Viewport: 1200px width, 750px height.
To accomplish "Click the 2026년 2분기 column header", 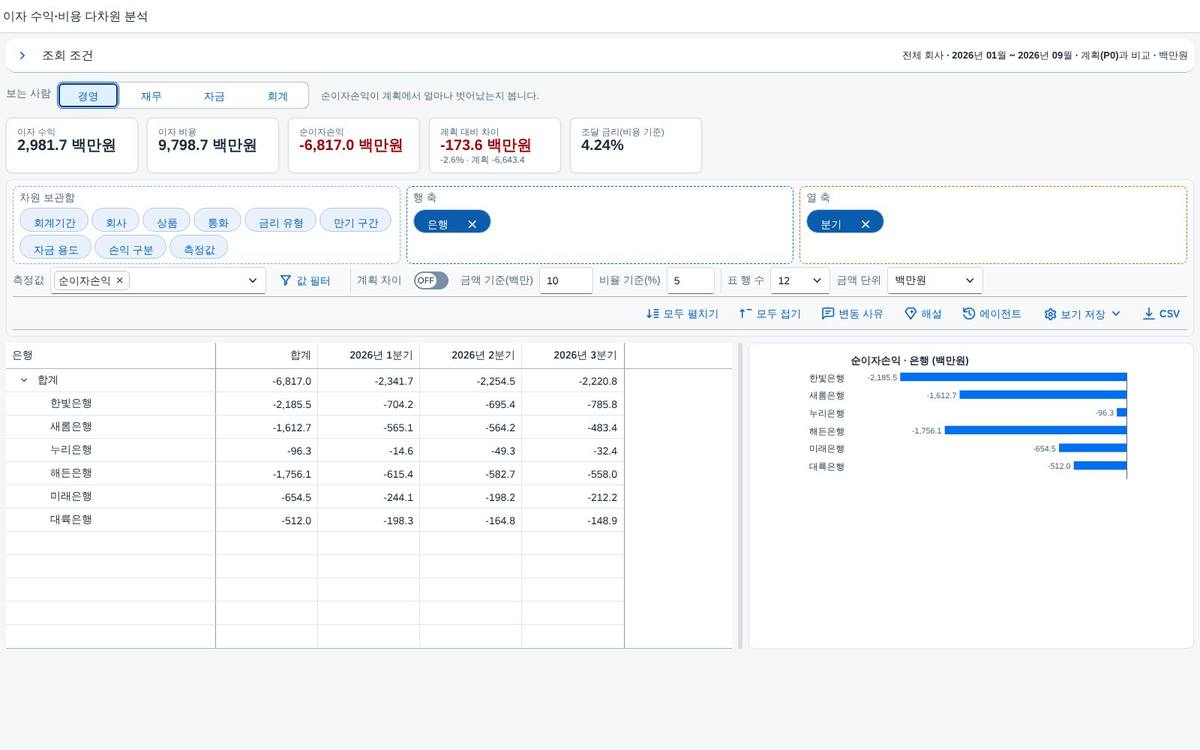I will click(x=471, y=355).
